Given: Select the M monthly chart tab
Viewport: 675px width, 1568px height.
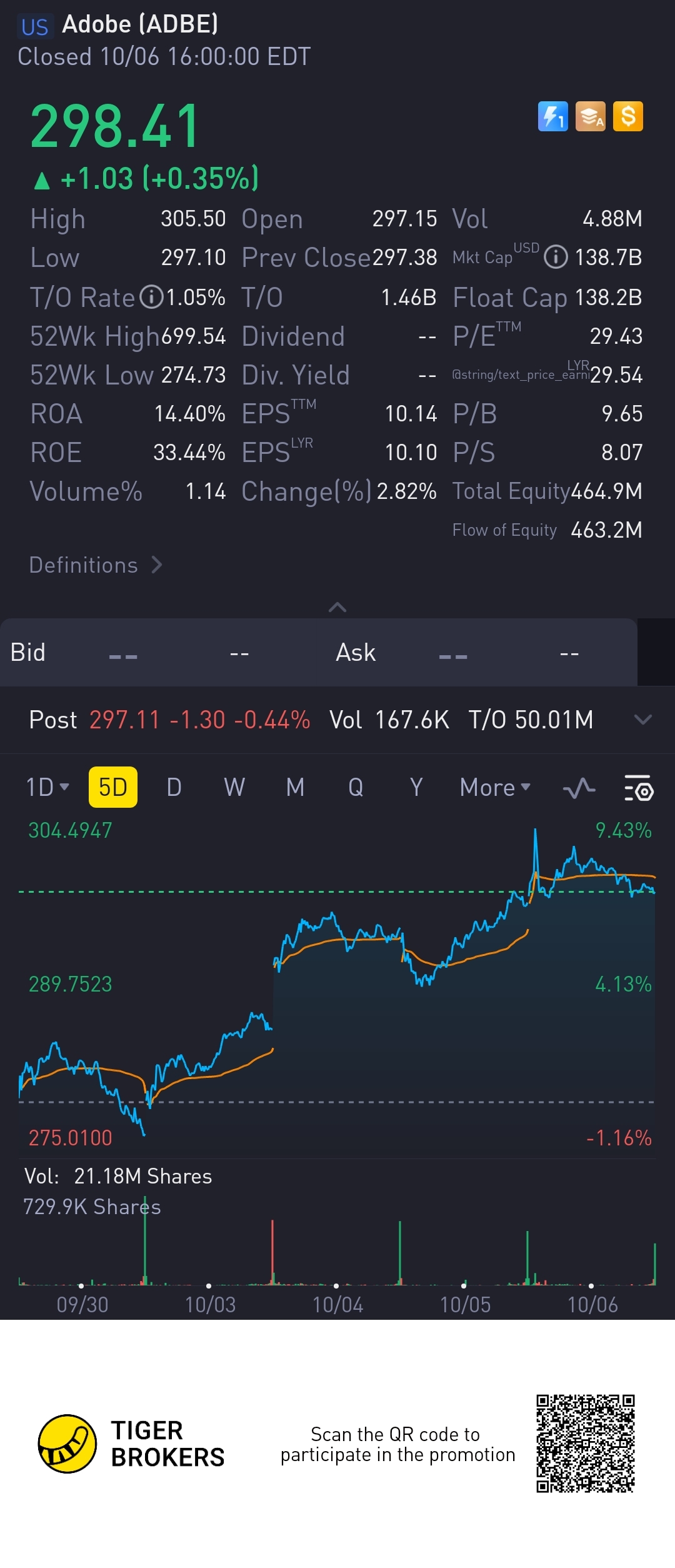Looking at the screenshot, I should pyautogui.click(x=295, y=787).
